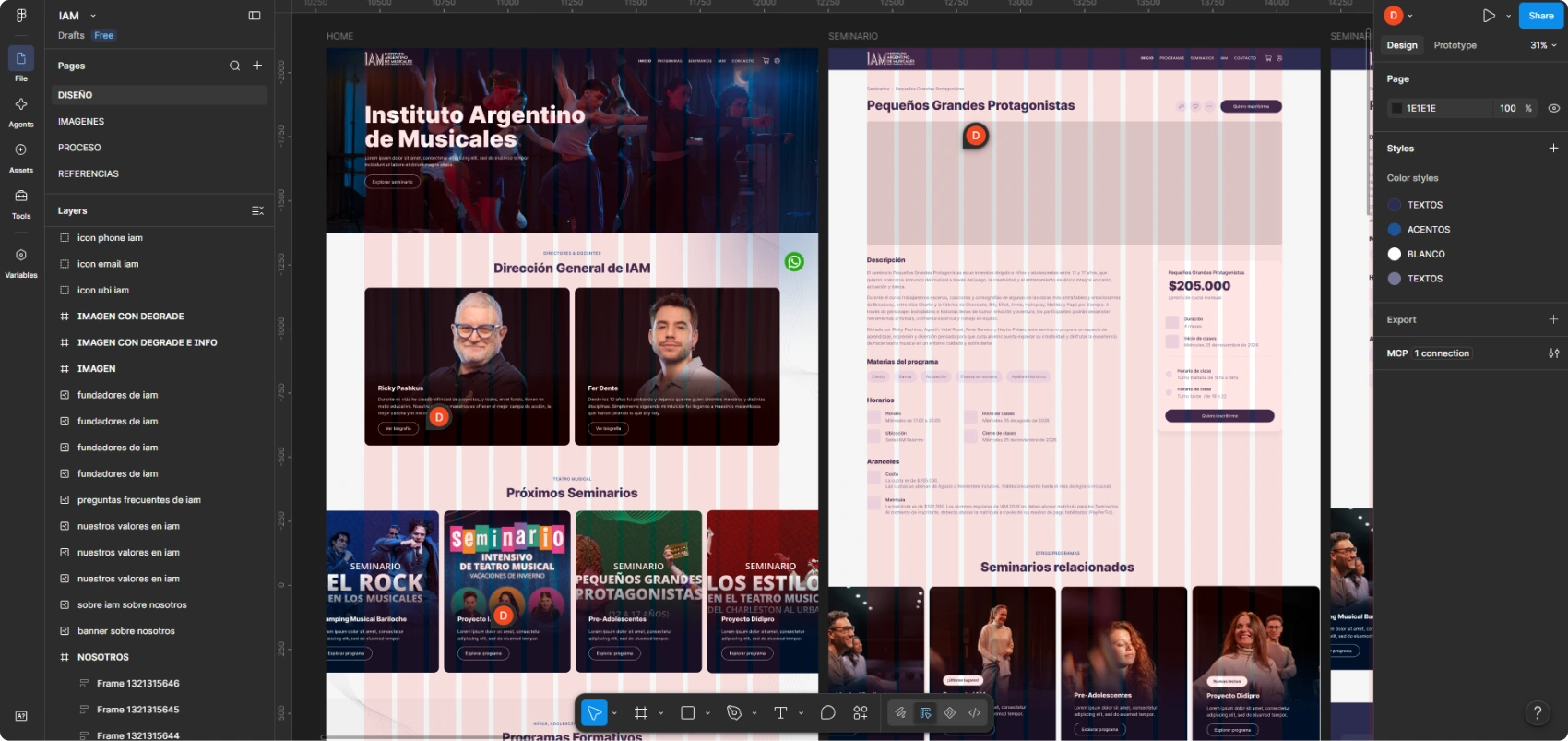1568x741 pixels.
Task: Select the Text tool
Action: (780, 712)
